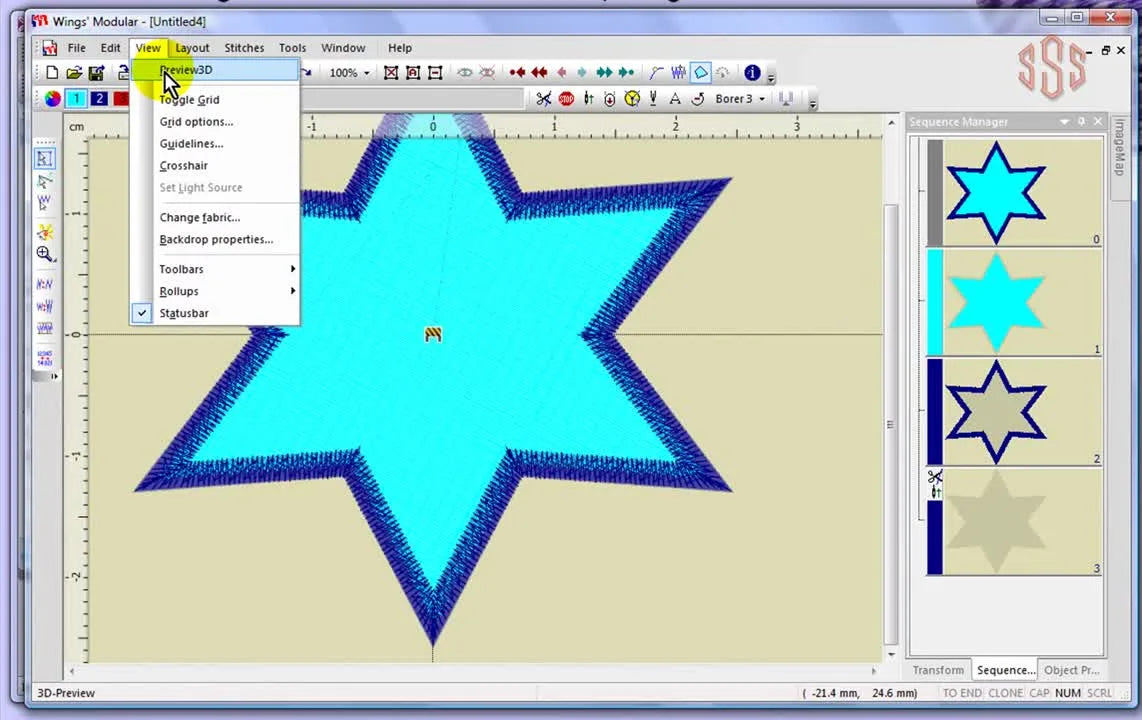The width and height of the screenshot is (1142, 720).
Task: Switch to the Sequence... tab
Action: click(1005, 670)
